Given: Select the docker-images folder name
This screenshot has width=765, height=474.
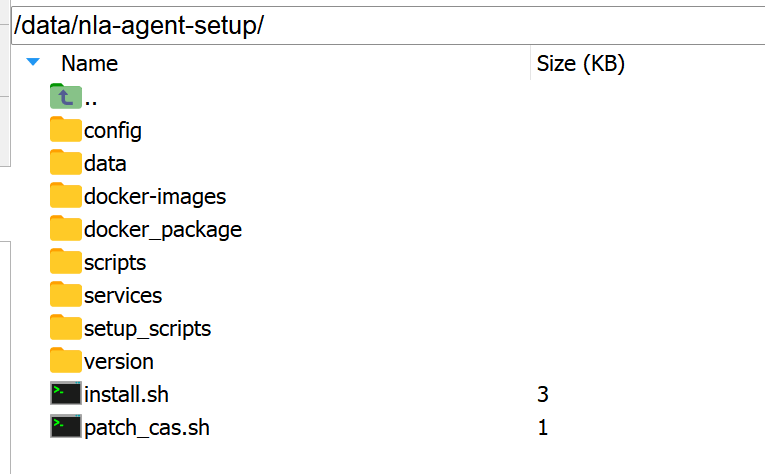Looking at the screenshot, I should point(155,197).
